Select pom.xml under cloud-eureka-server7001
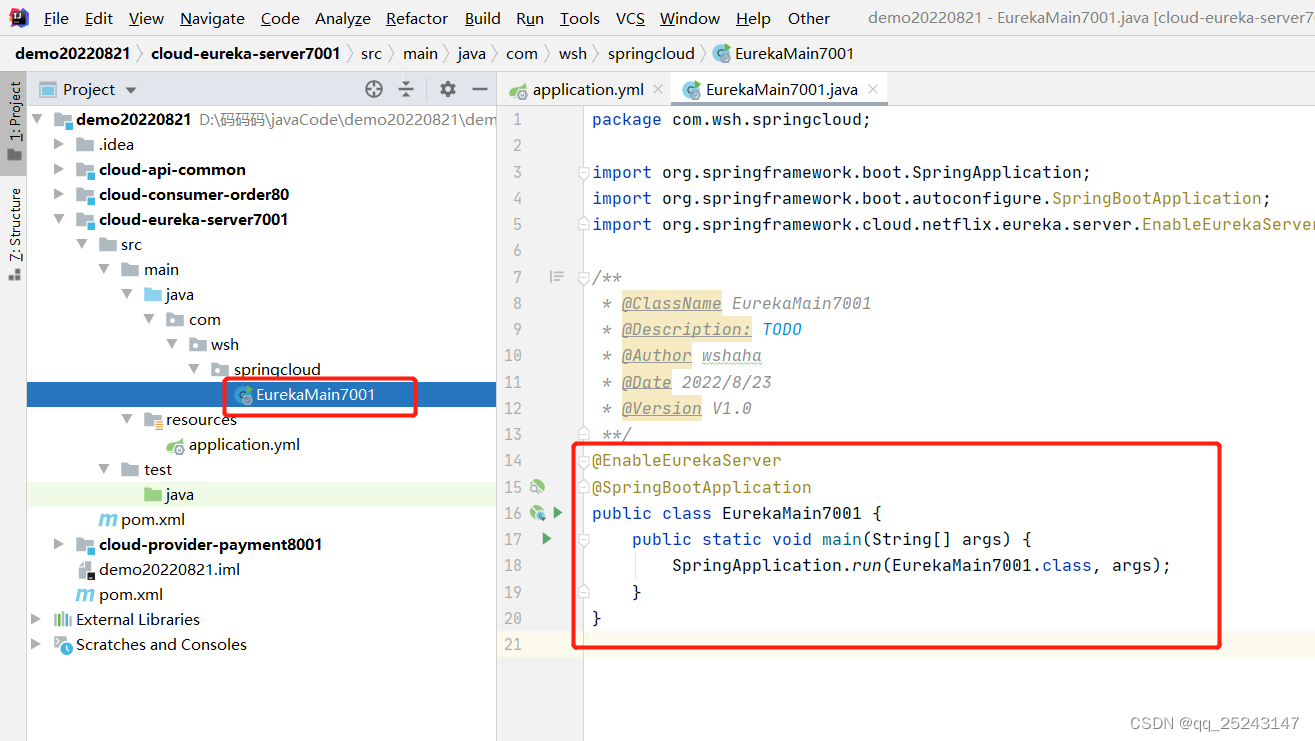The height and width of the screenshot is (741, 1315). pos(152,519)
